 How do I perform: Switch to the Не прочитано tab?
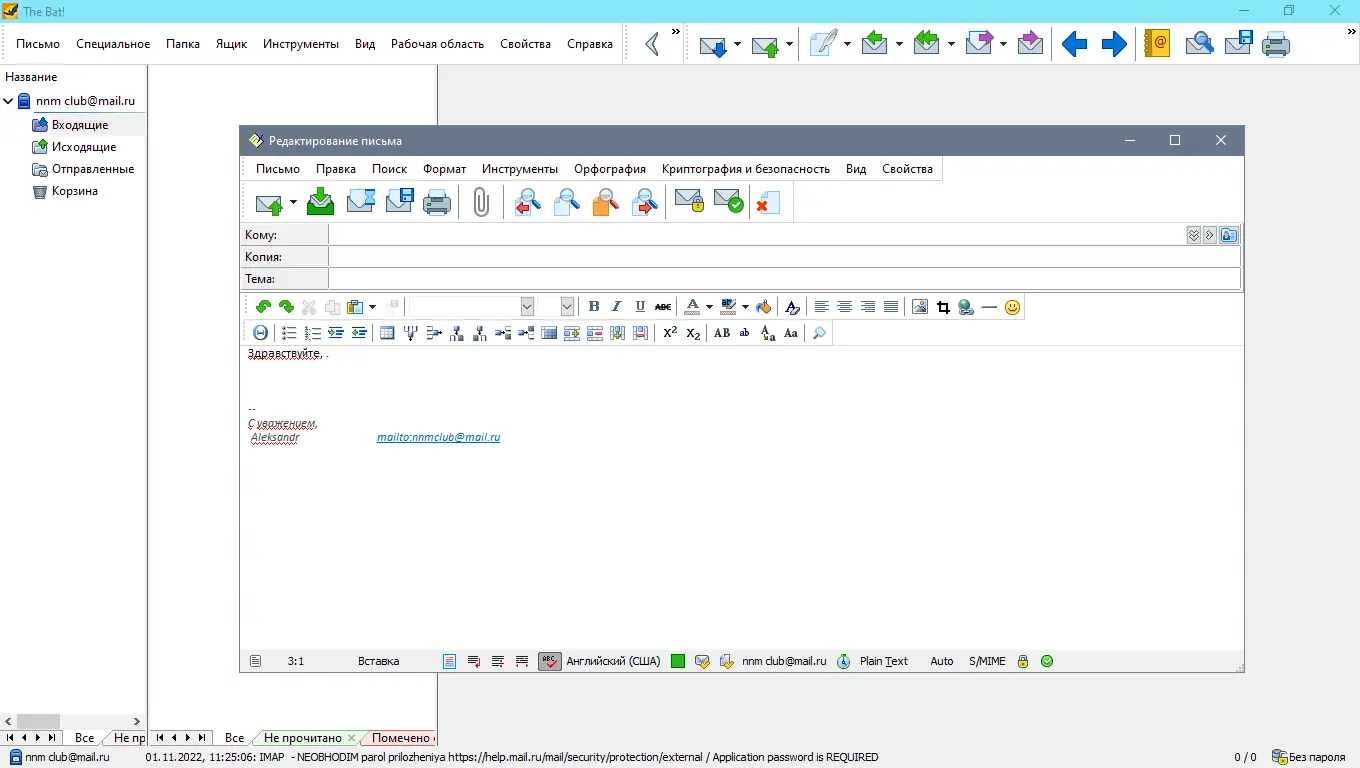[303, 738]
